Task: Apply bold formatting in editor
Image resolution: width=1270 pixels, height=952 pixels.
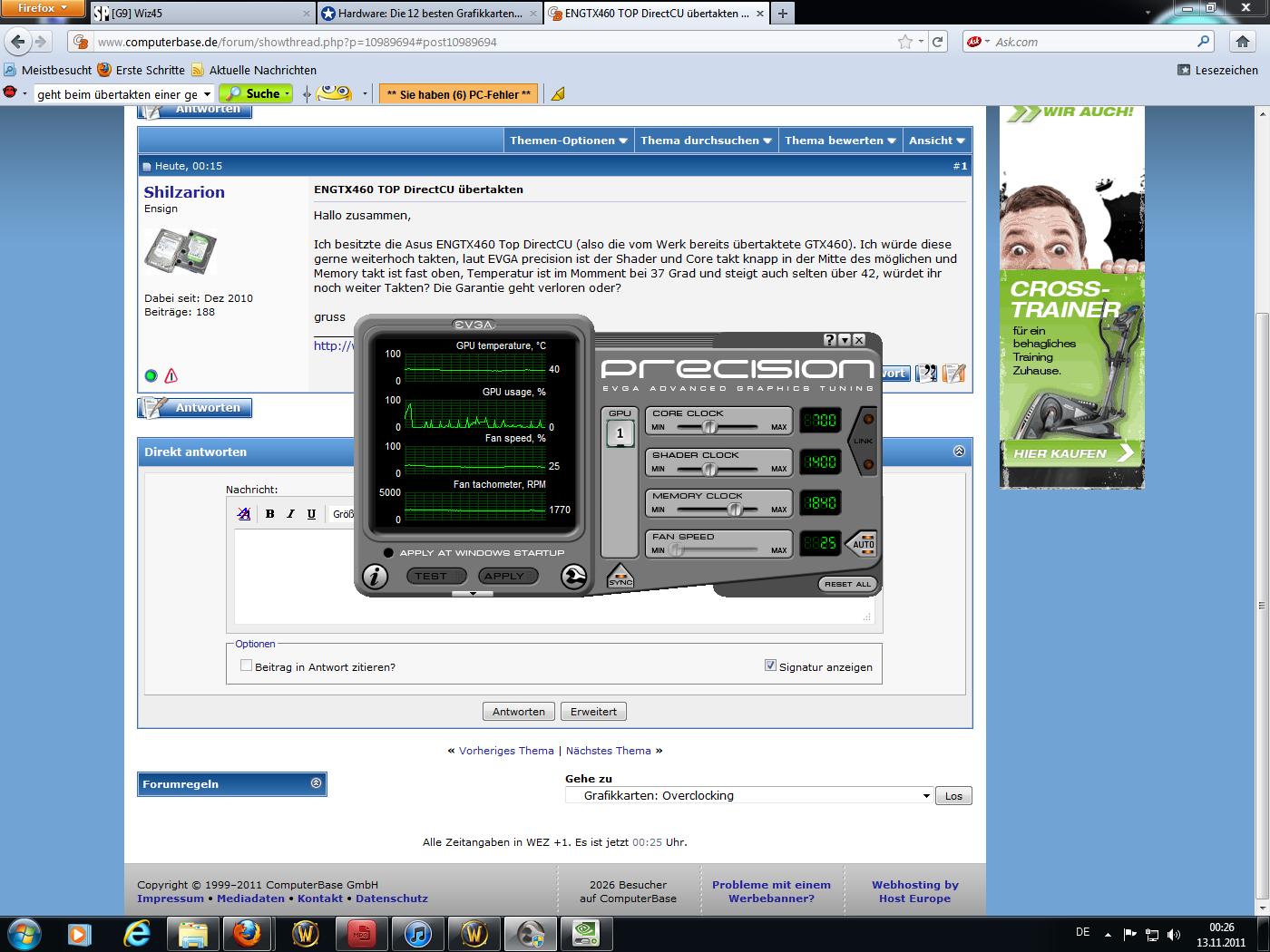Action: (269, 514)
